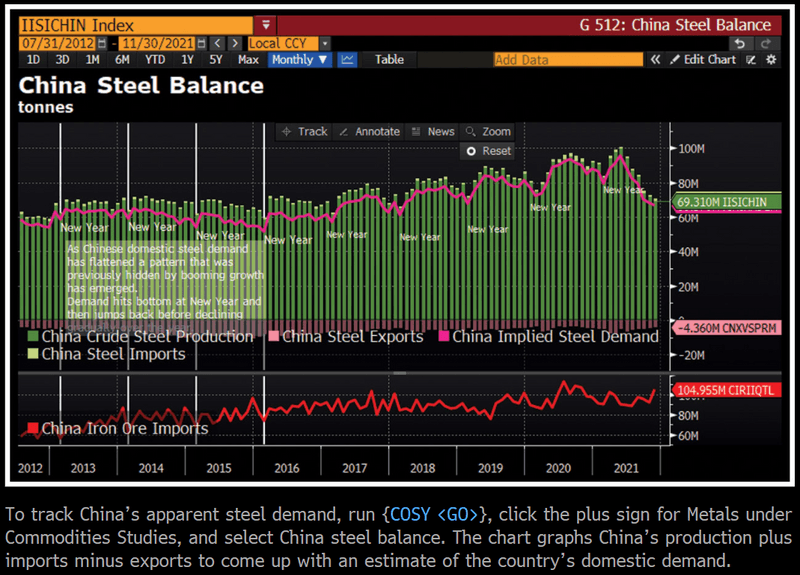Open chart settings gear icon
Screen dimensions: 800x575
[x=771, y=60]
